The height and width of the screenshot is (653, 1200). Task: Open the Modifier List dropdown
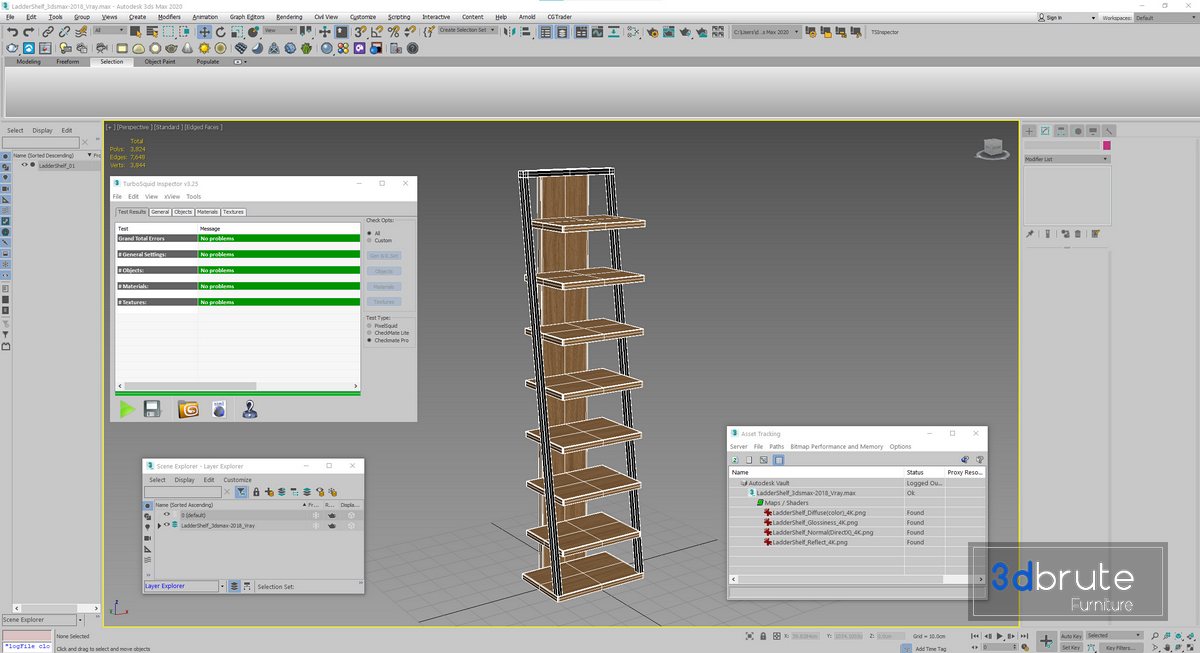[1066, 159]
